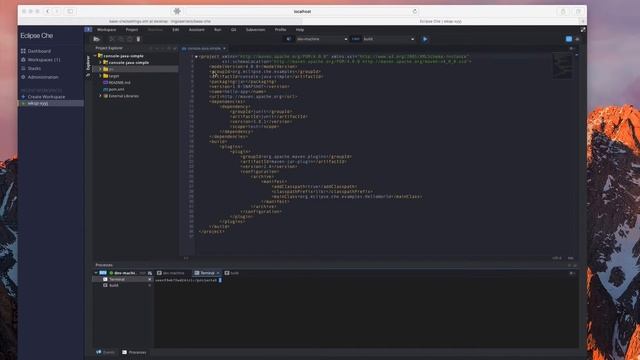Click the Dashboard grid icon
The width and height of the screenshot is (640, 360).
(23, 51)
